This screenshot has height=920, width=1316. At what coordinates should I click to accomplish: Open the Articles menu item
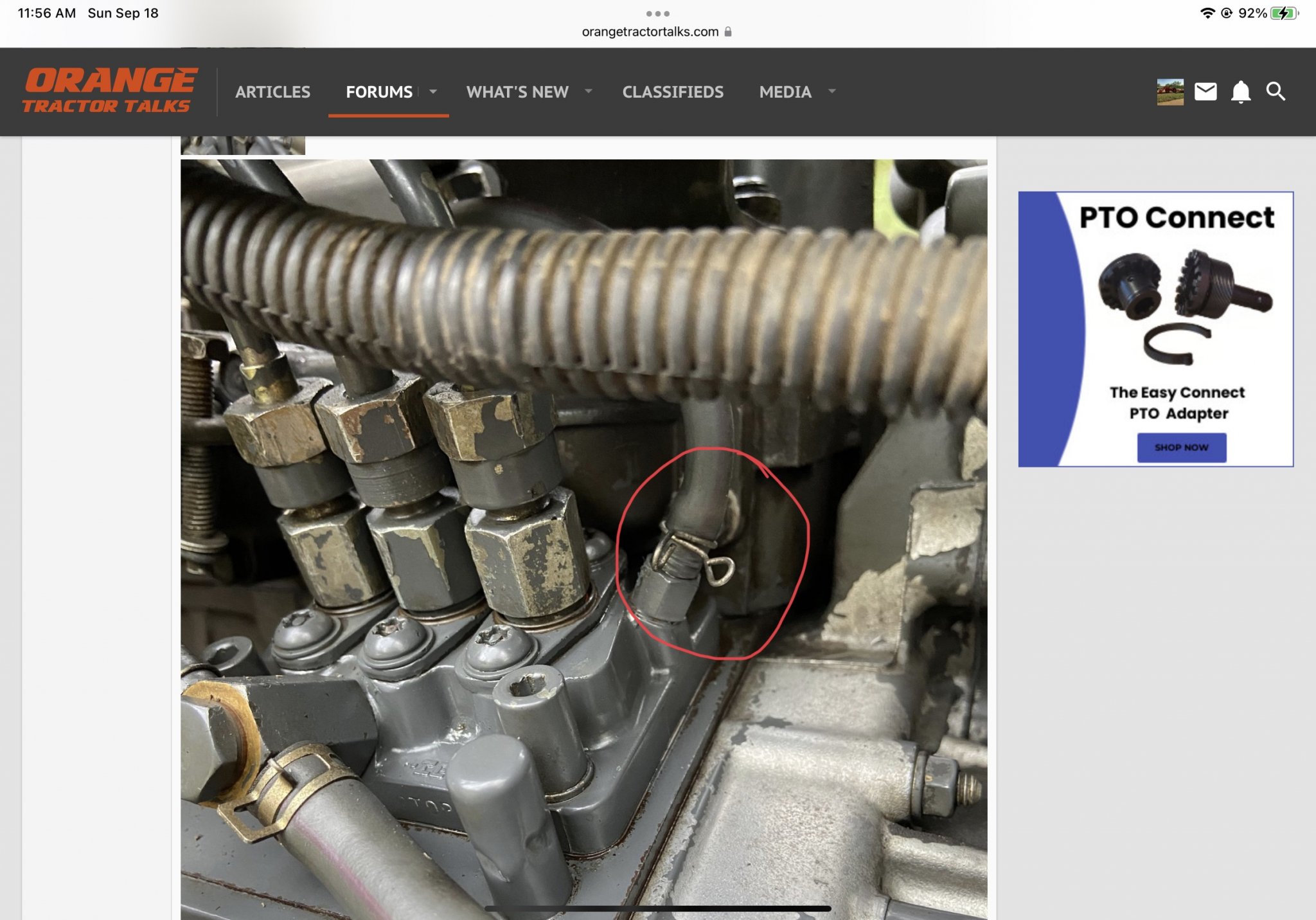click(272, 92)
